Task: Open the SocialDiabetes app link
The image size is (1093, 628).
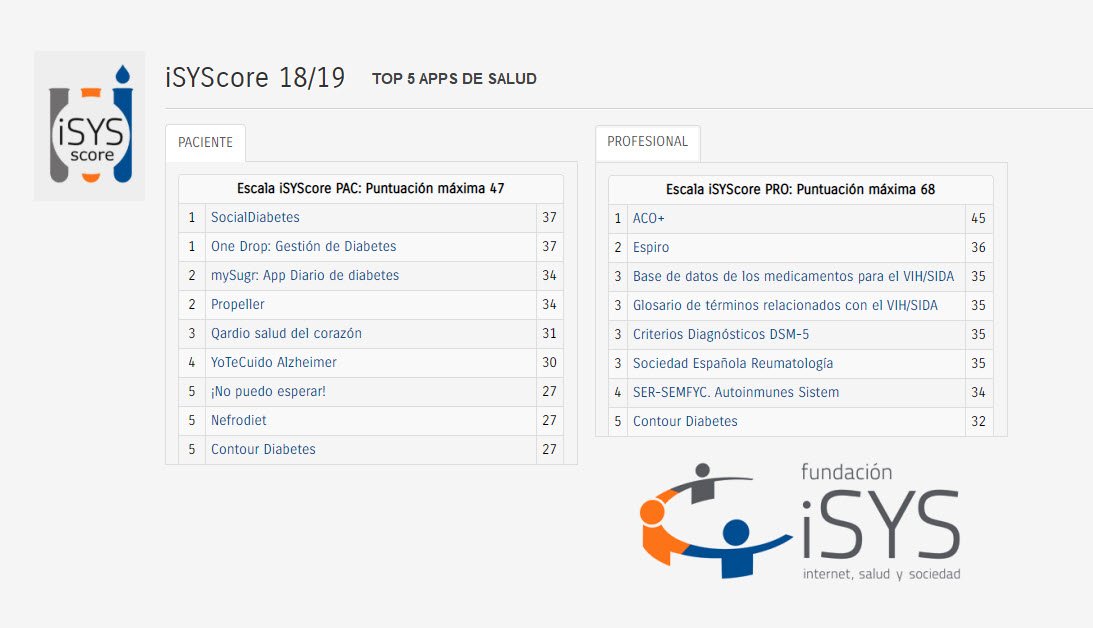Action: tap(255, 217)
